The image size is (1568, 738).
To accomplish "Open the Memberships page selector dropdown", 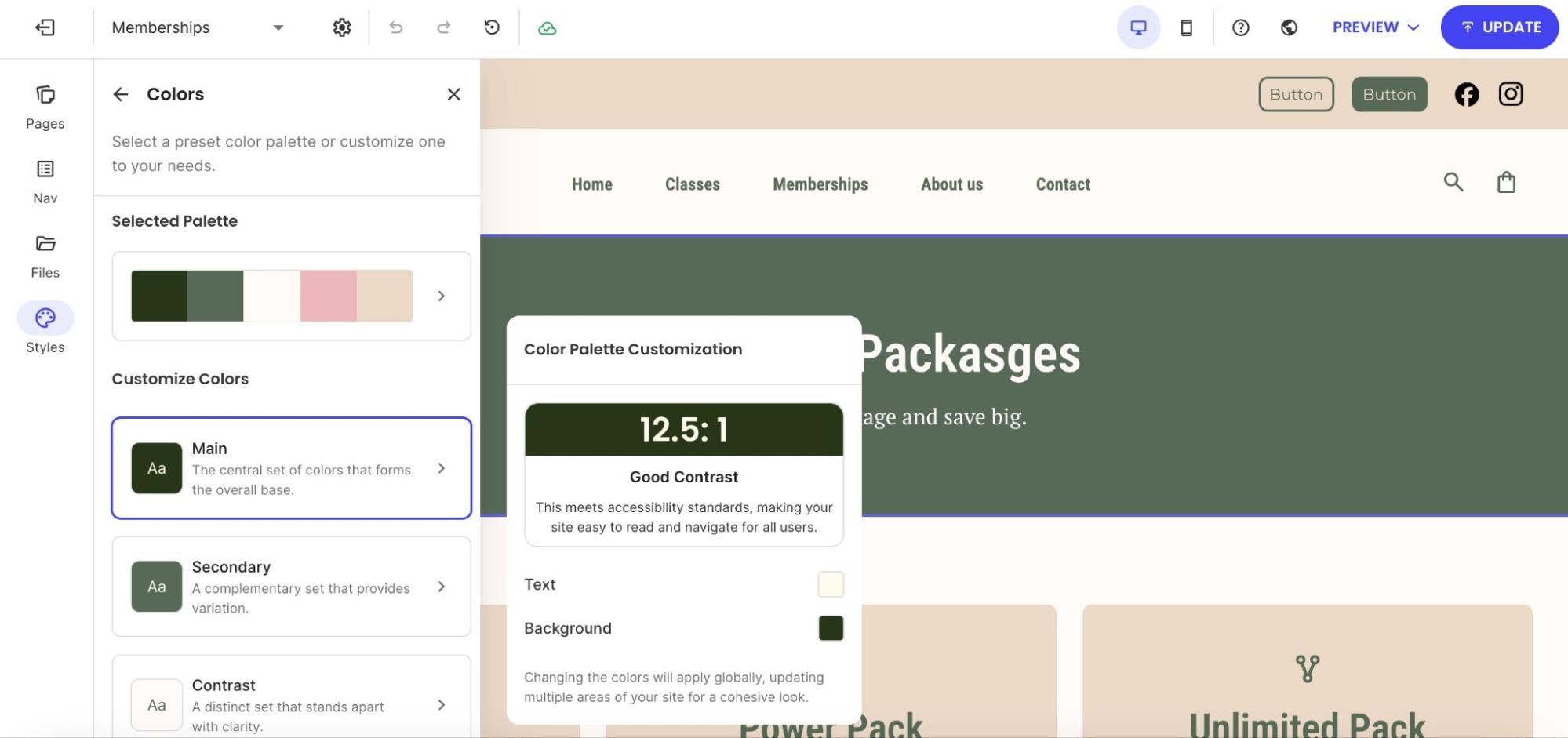I will click(x=198, y=27).
